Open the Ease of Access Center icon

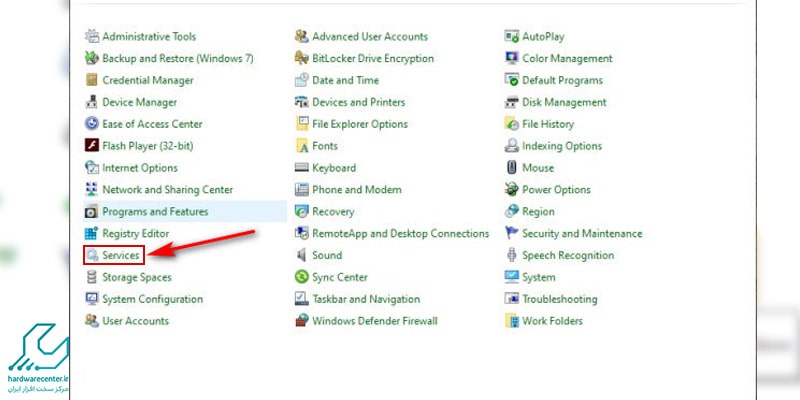click(x=92, y=124)
